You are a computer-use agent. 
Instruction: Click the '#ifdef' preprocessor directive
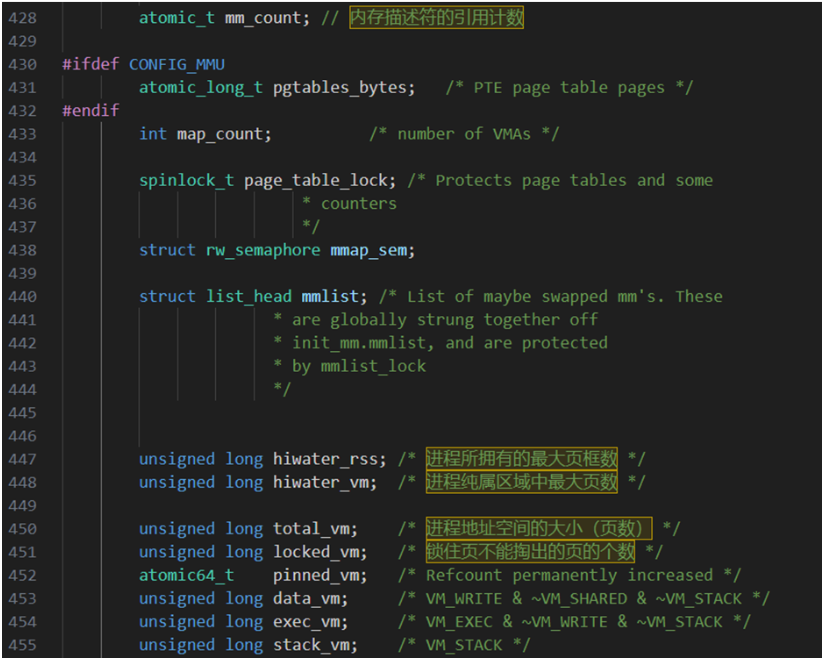click(91, 64)
